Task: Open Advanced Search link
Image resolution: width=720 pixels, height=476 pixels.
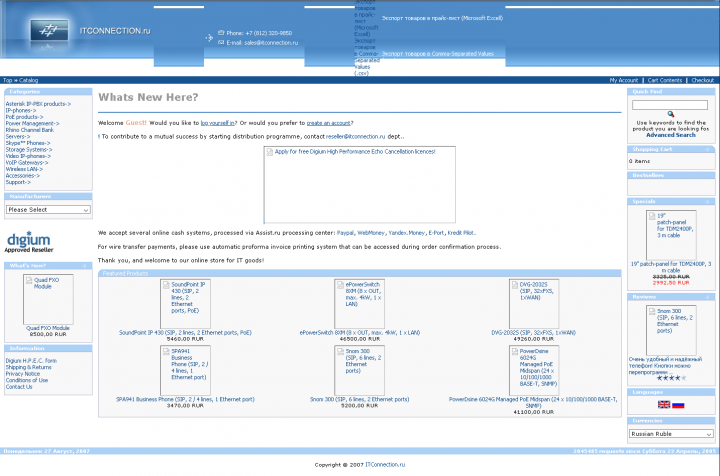Action: tap(671, 135)
